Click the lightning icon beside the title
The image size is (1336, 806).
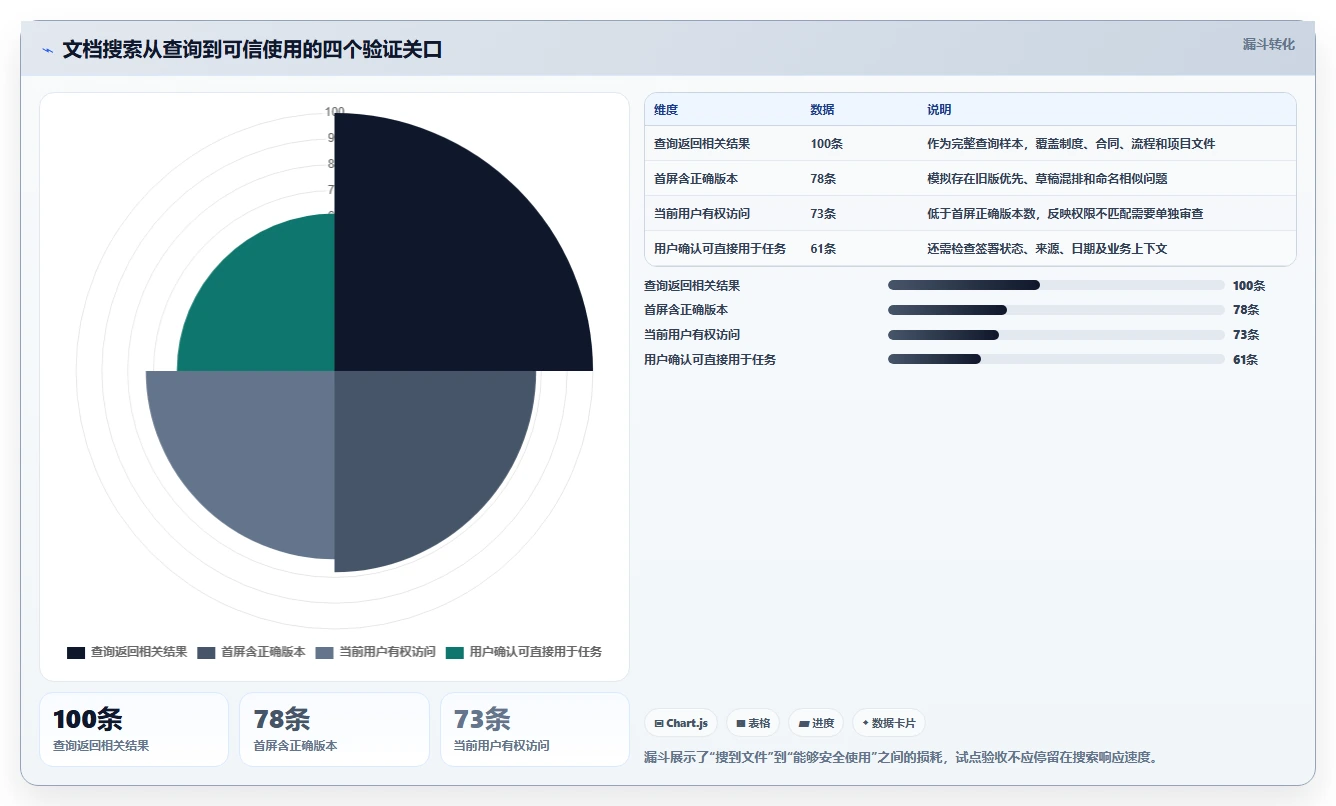48,50
